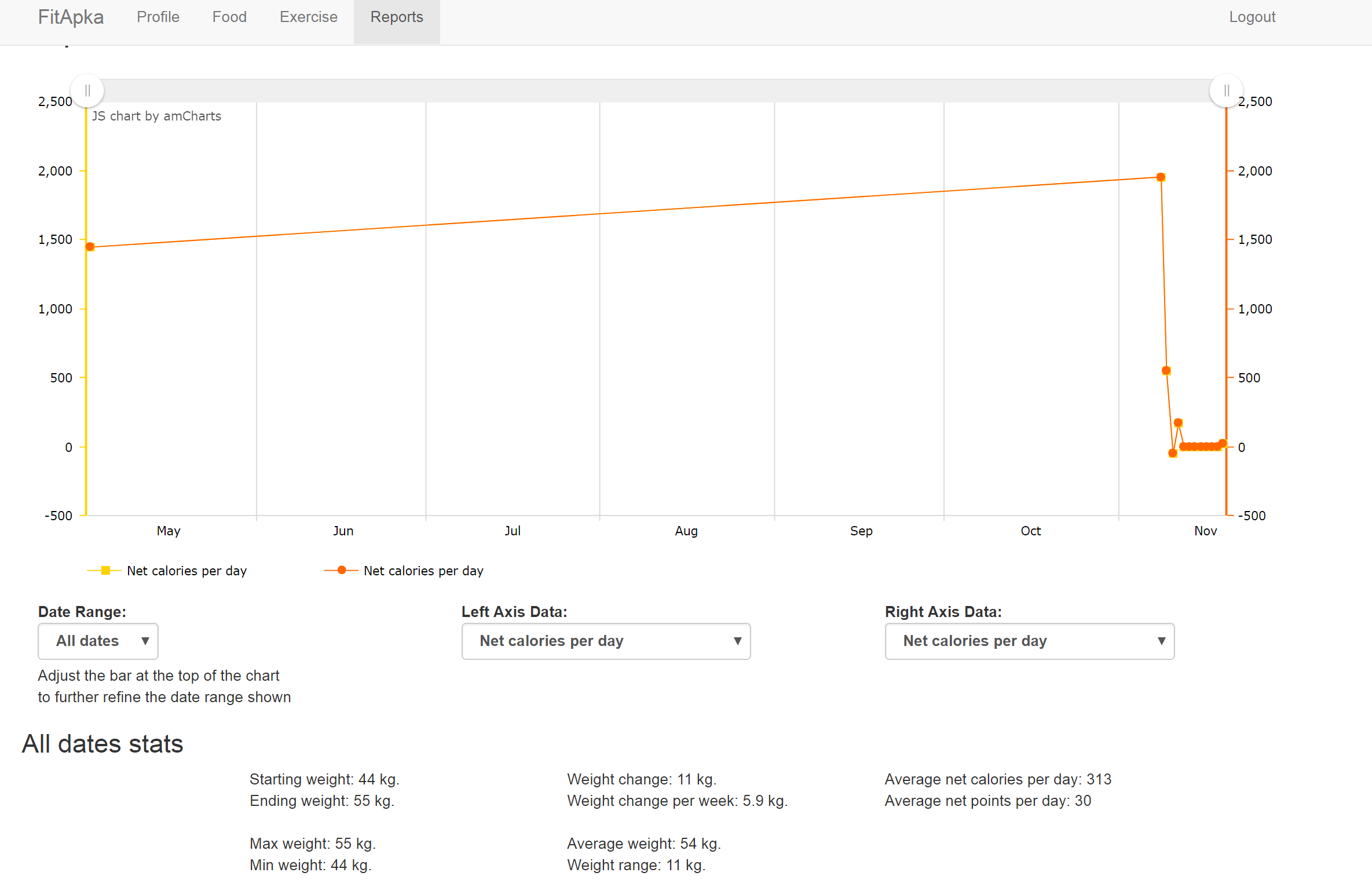This screenshot has height=887, width=1372.
Task: Open the Date Range dropdown
Action: tap(98, 641)
